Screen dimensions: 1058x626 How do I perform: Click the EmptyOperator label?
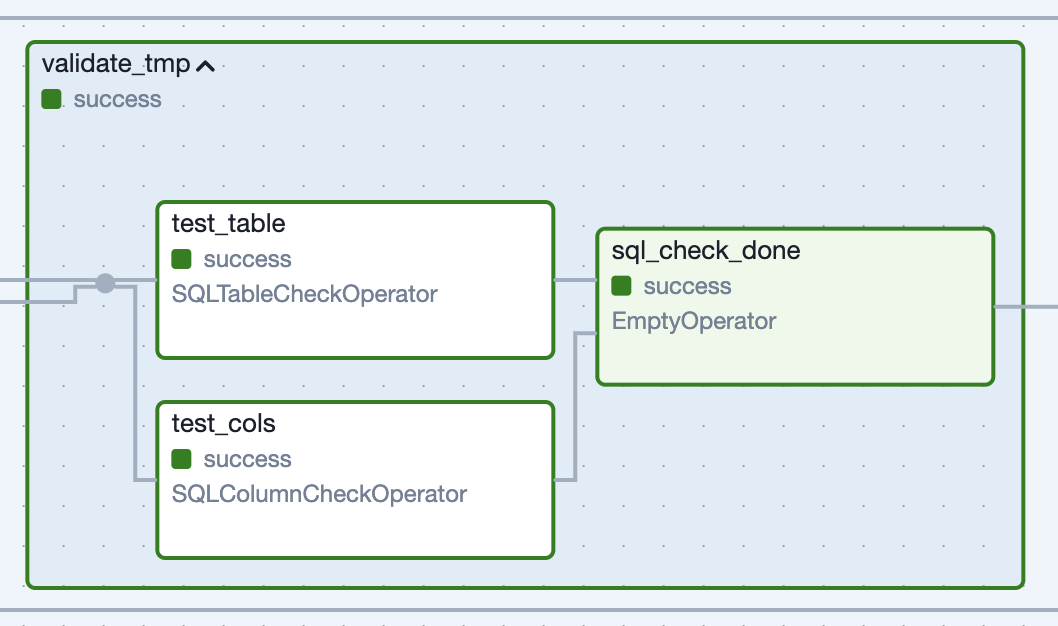[x=694, y=321]
